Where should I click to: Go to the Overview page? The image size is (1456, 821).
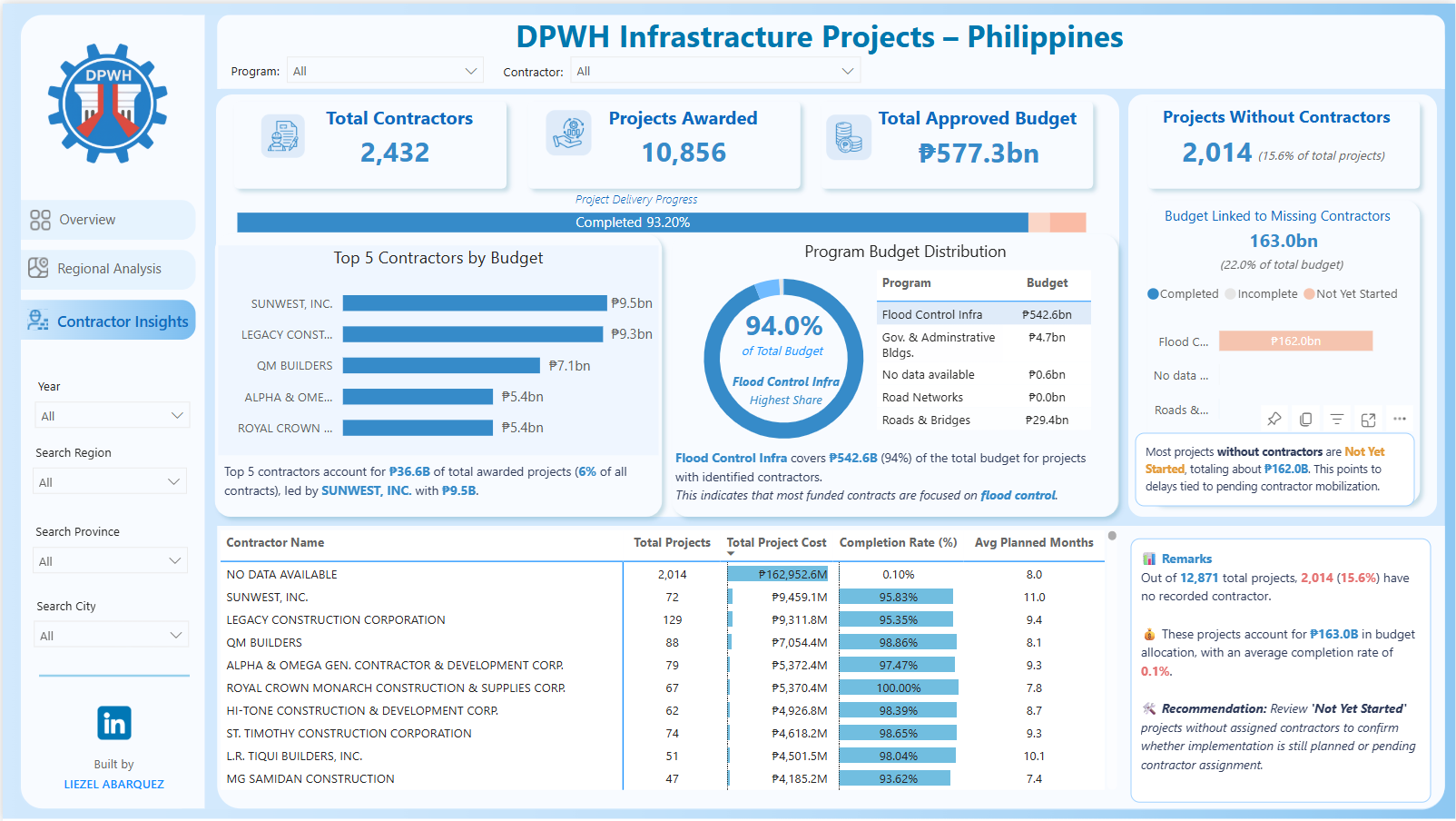coord(87,220)
